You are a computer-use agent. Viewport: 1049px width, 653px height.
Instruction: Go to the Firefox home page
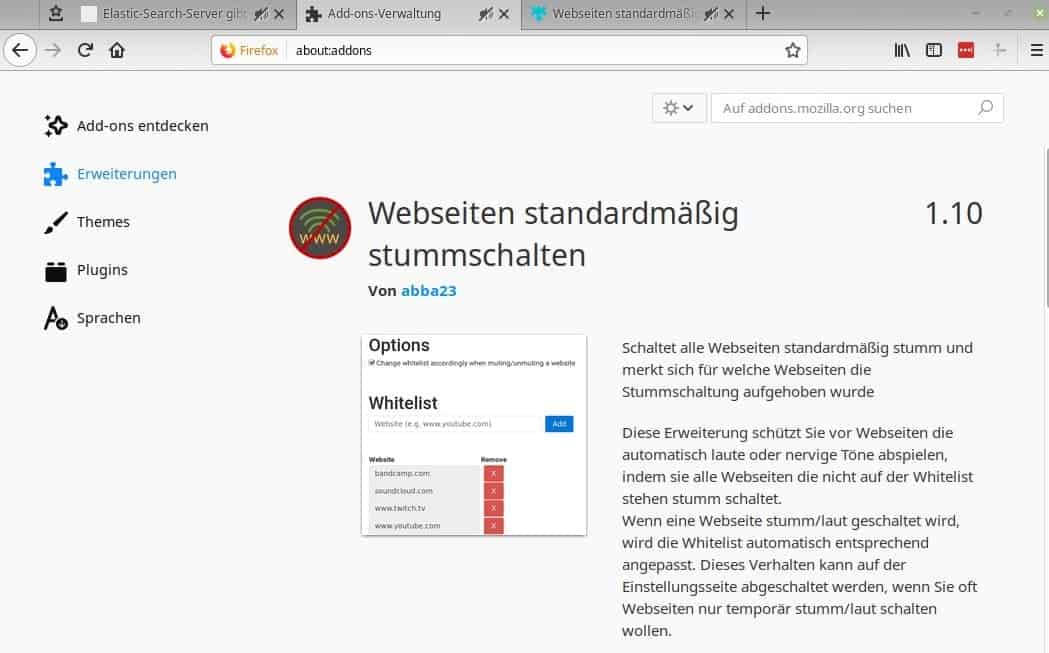[x=118, y=50]
